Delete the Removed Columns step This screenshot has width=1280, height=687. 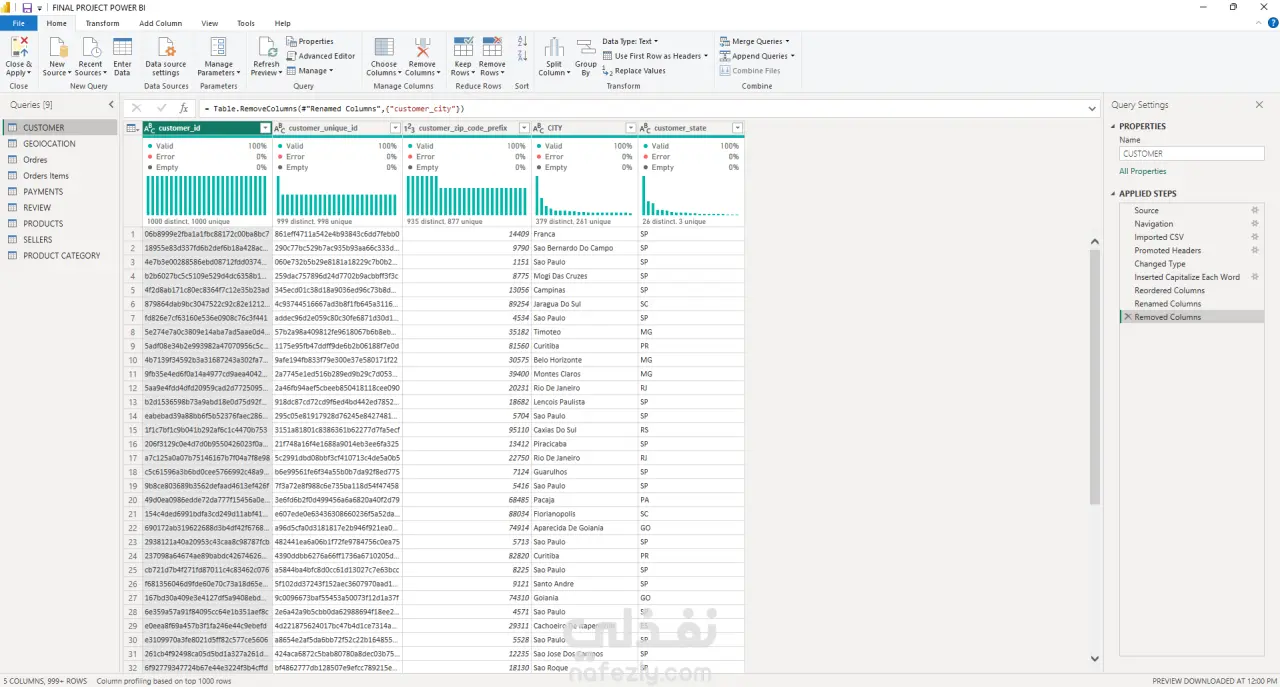[x=1128, y=317]
